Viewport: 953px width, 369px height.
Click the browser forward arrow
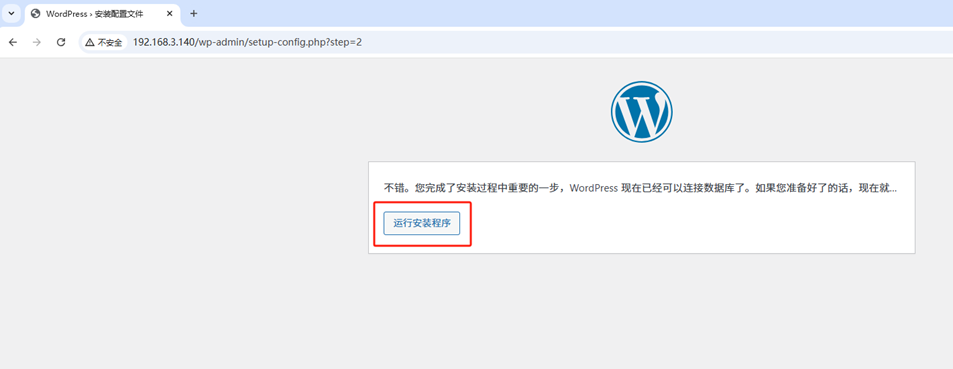[x=36, y=43]
